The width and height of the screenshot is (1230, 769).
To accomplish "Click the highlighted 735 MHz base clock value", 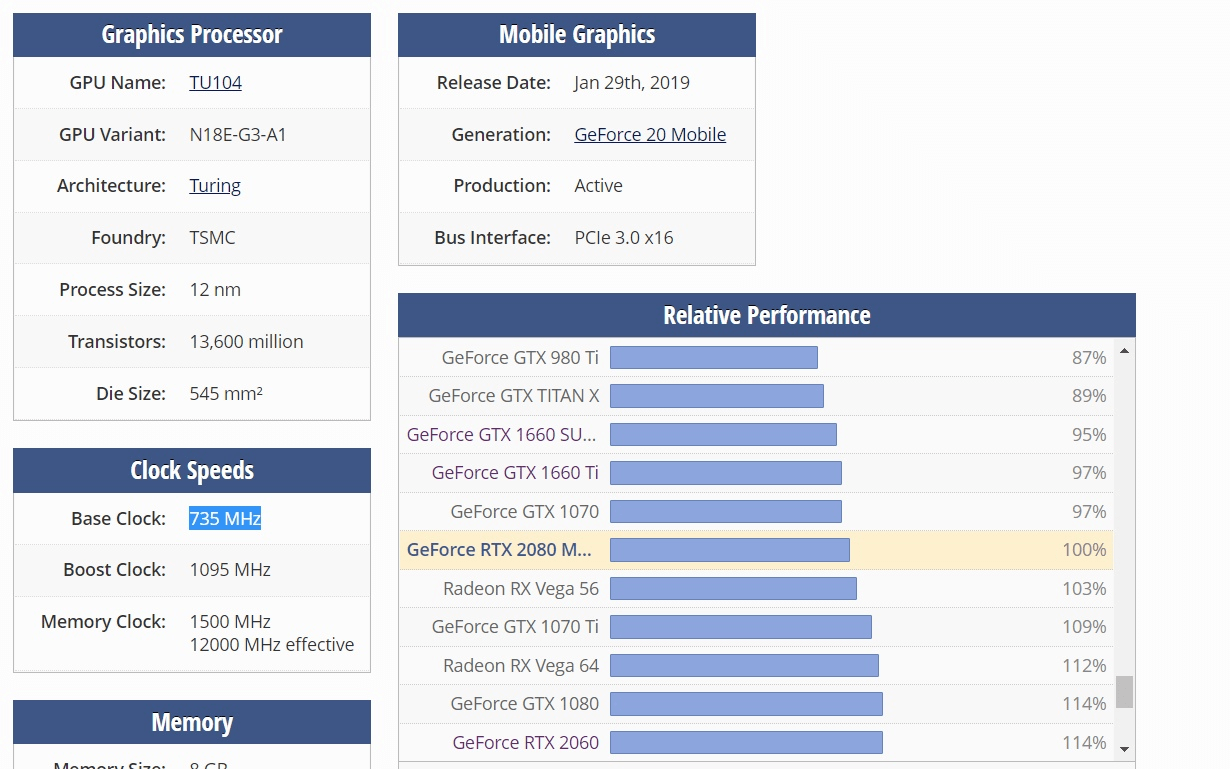I will point(225,519).
